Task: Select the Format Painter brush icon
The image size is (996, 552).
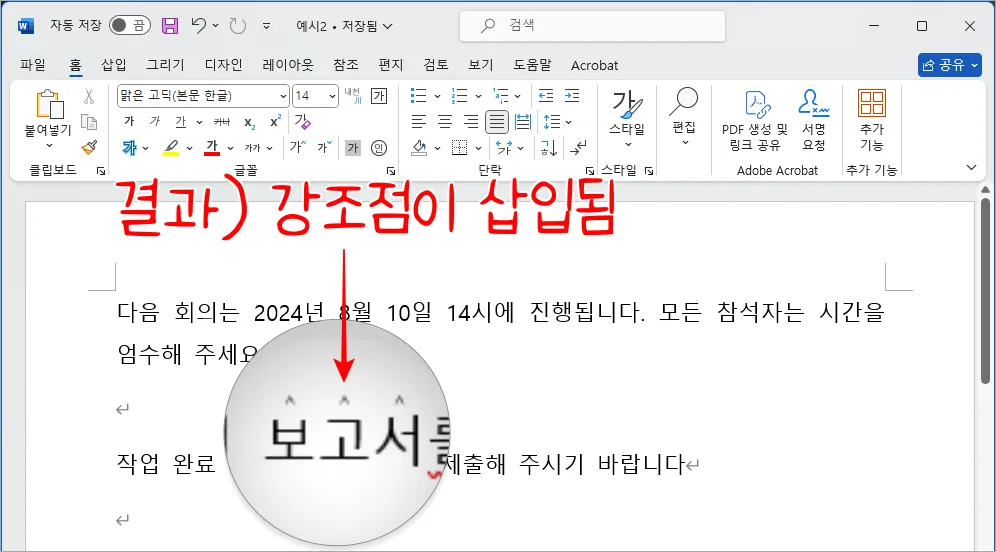Action: 89,147
